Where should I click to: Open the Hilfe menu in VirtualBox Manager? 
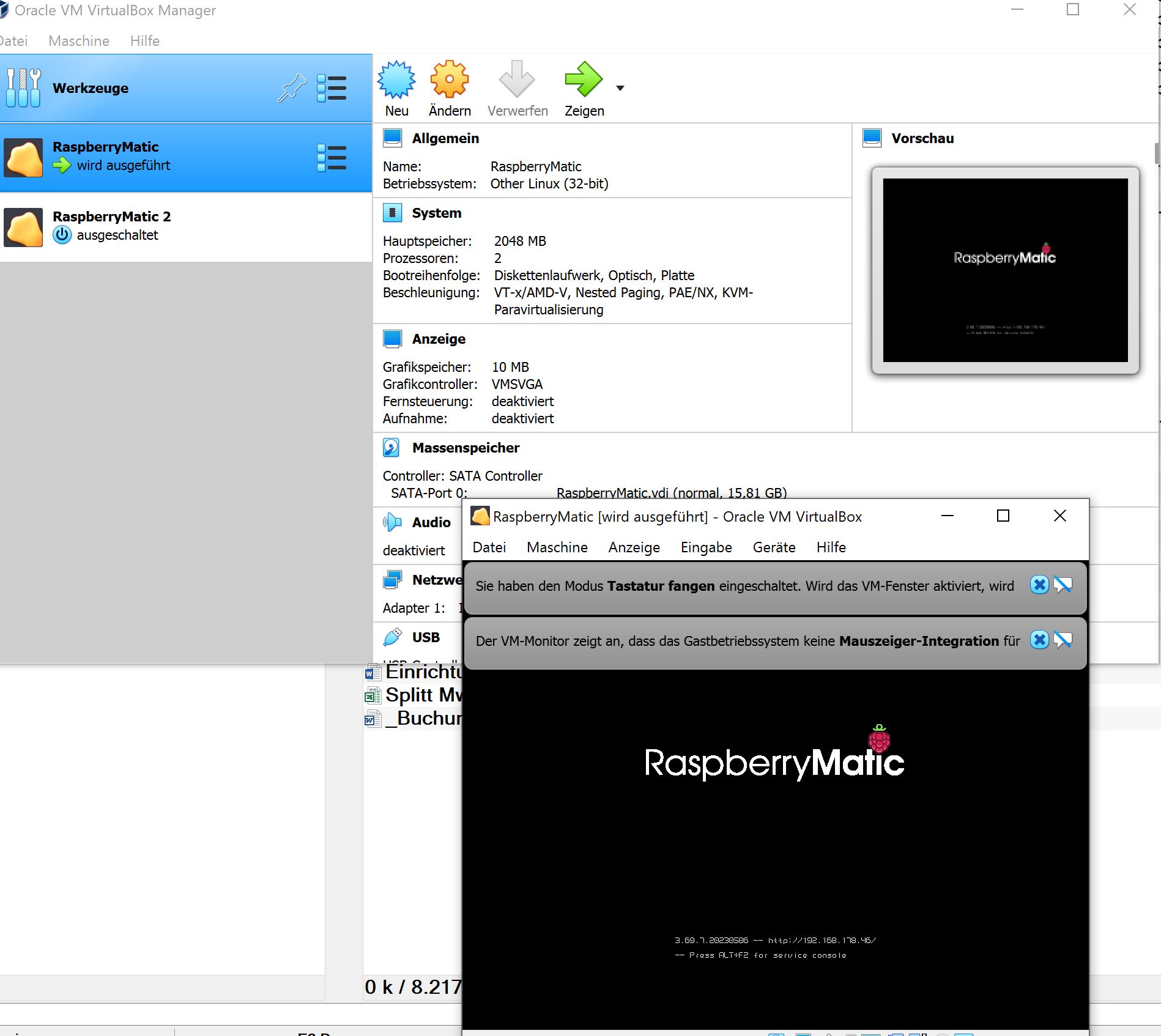[145, 41]
